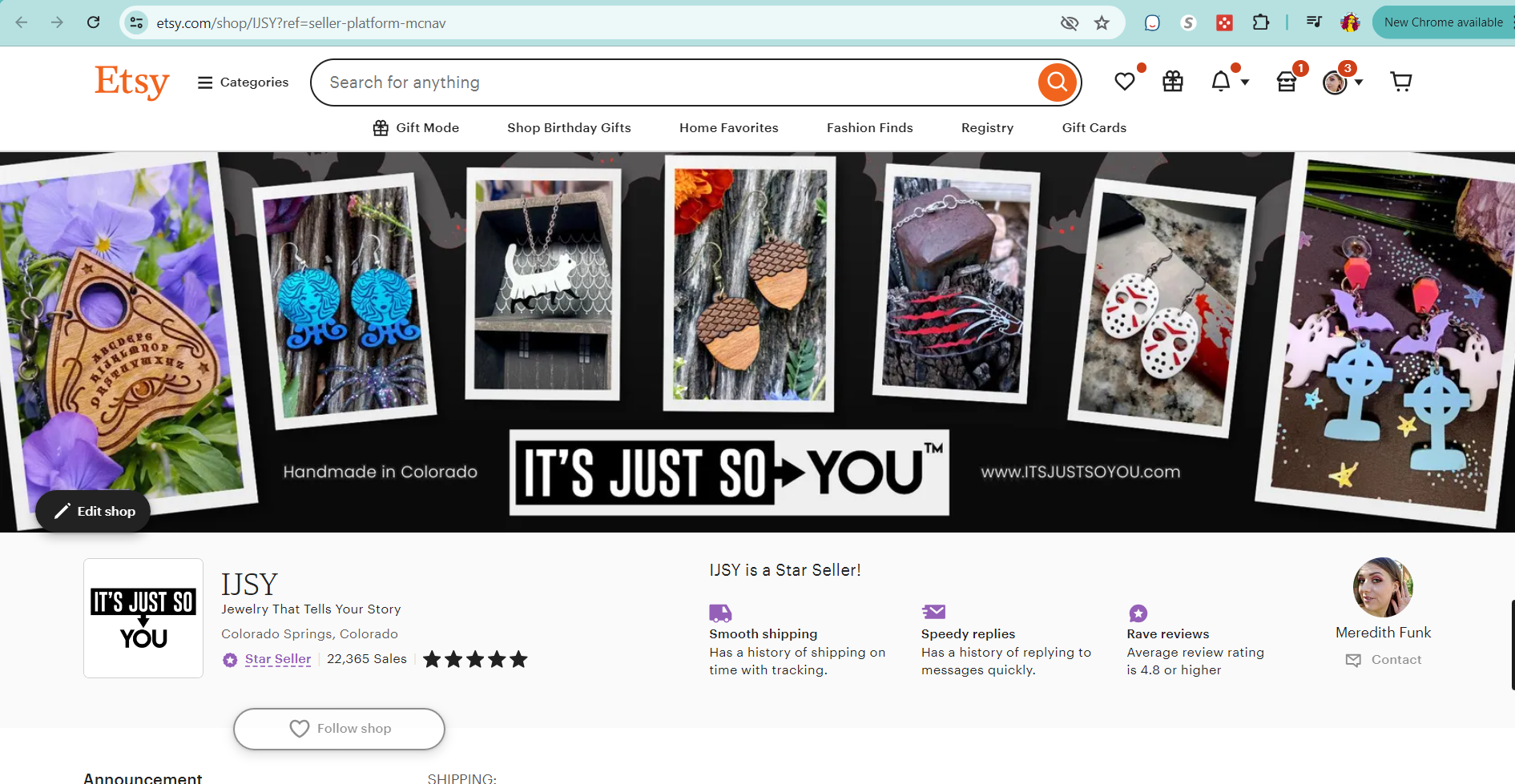1515x784 pixels.
Task: Click the IJSY shop logo thumbnail
Action: (143, 617)
